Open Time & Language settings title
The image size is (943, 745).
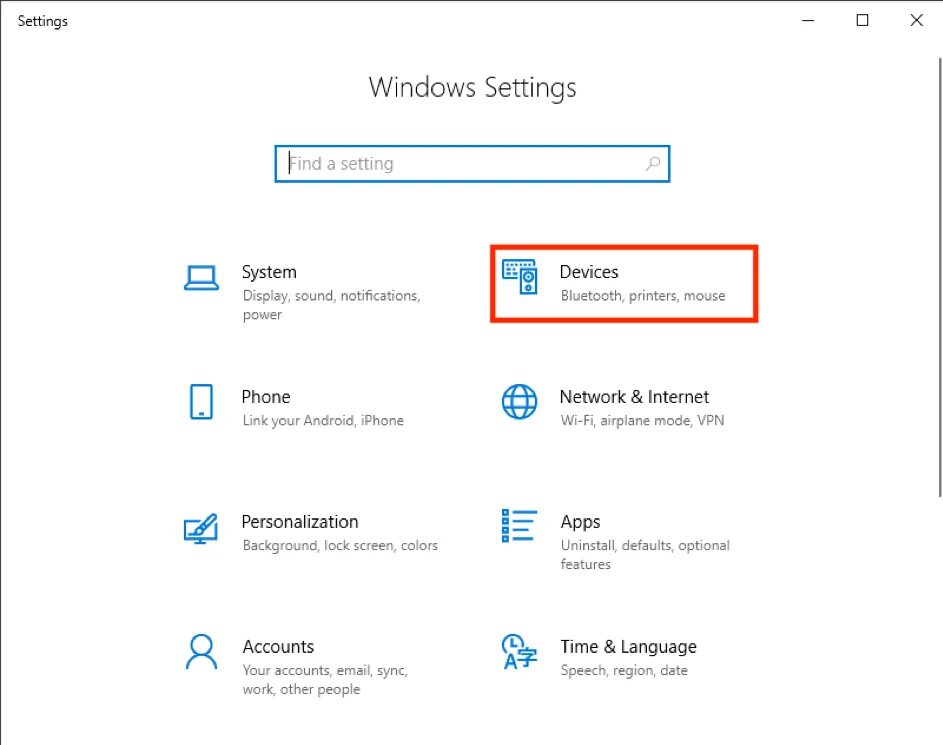click(x=628, y=647)
